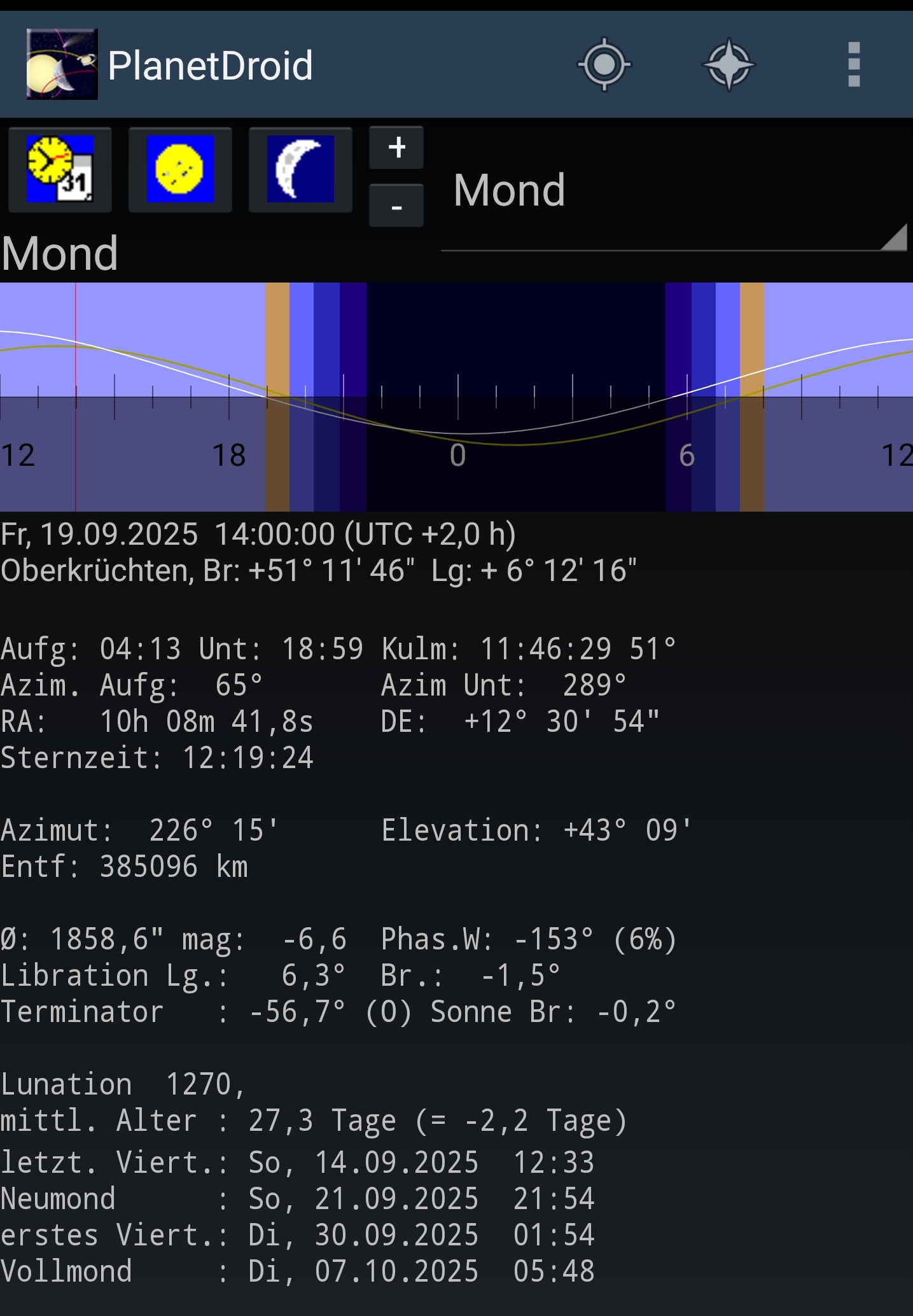Open the clock and calendar date/time button
The image size is (913, 1316).
(x=60, y=169)
